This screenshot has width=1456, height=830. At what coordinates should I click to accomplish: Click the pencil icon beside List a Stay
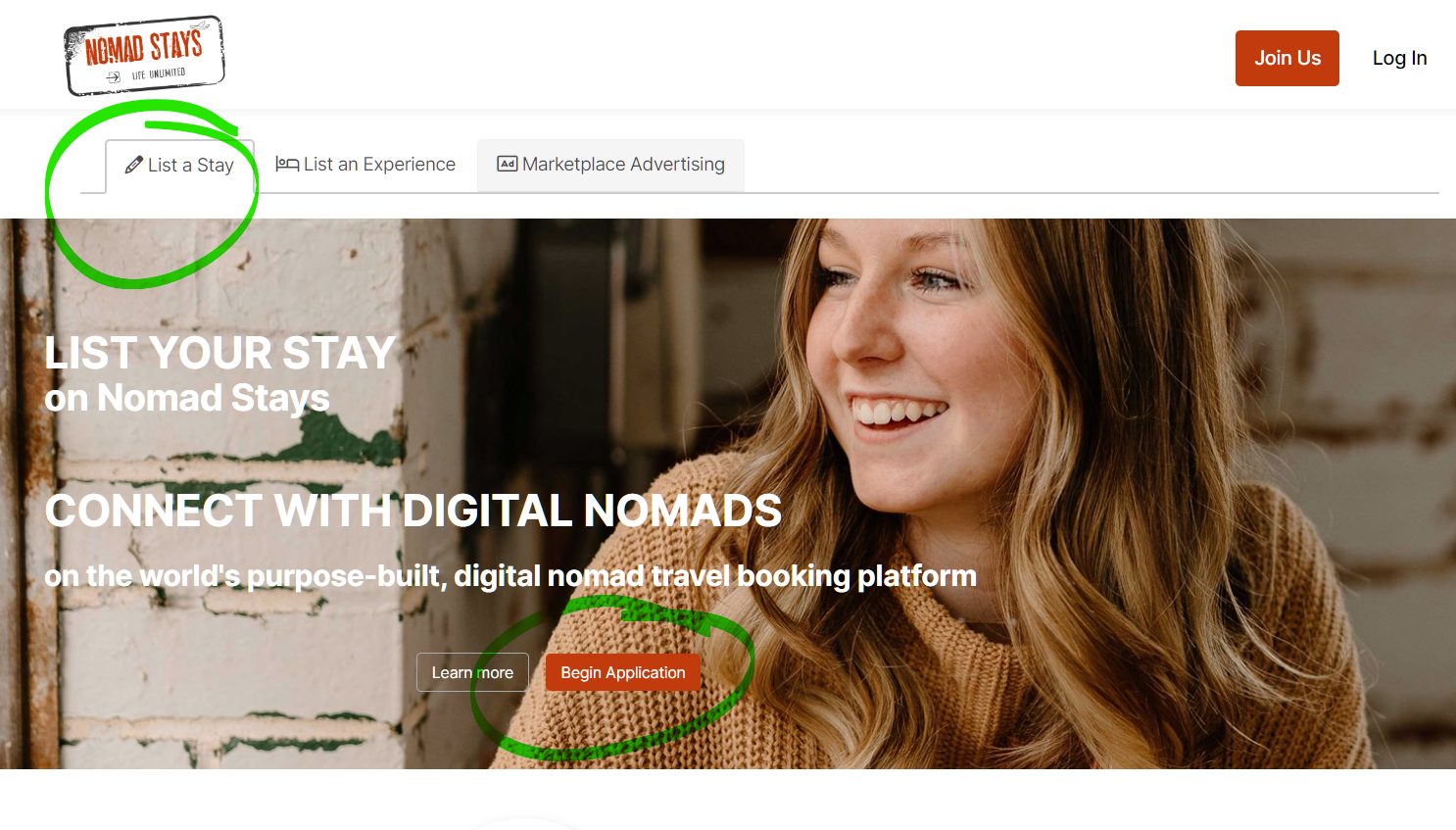pyautogui.click(x=134, y=165)
